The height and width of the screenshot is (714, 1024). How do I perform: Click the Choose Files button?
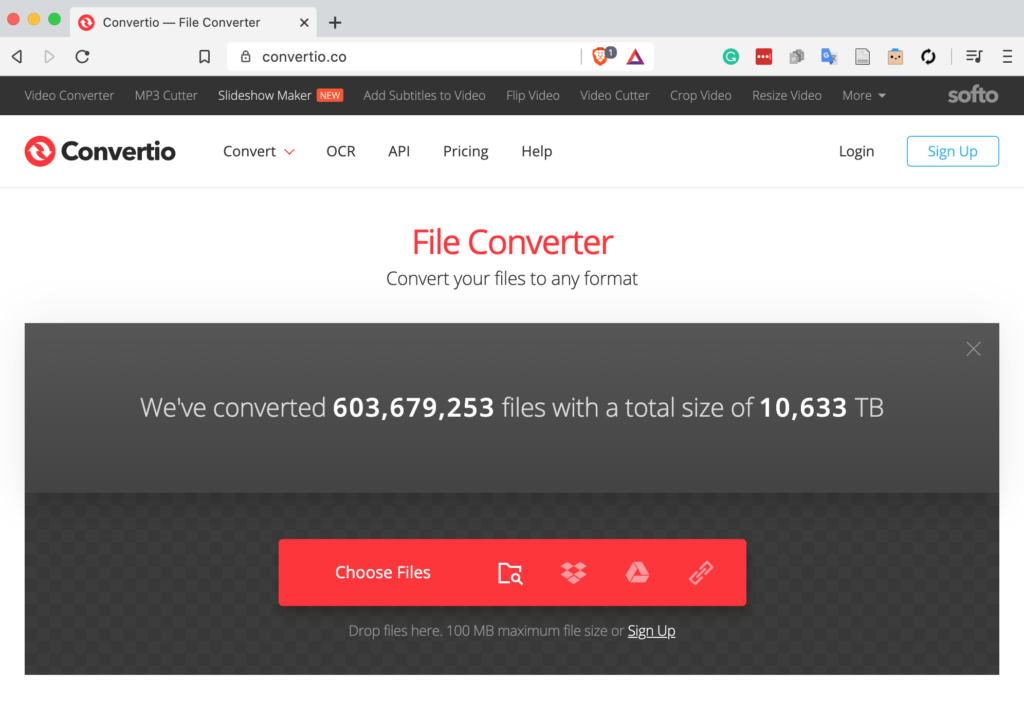(x=383, y=573)
